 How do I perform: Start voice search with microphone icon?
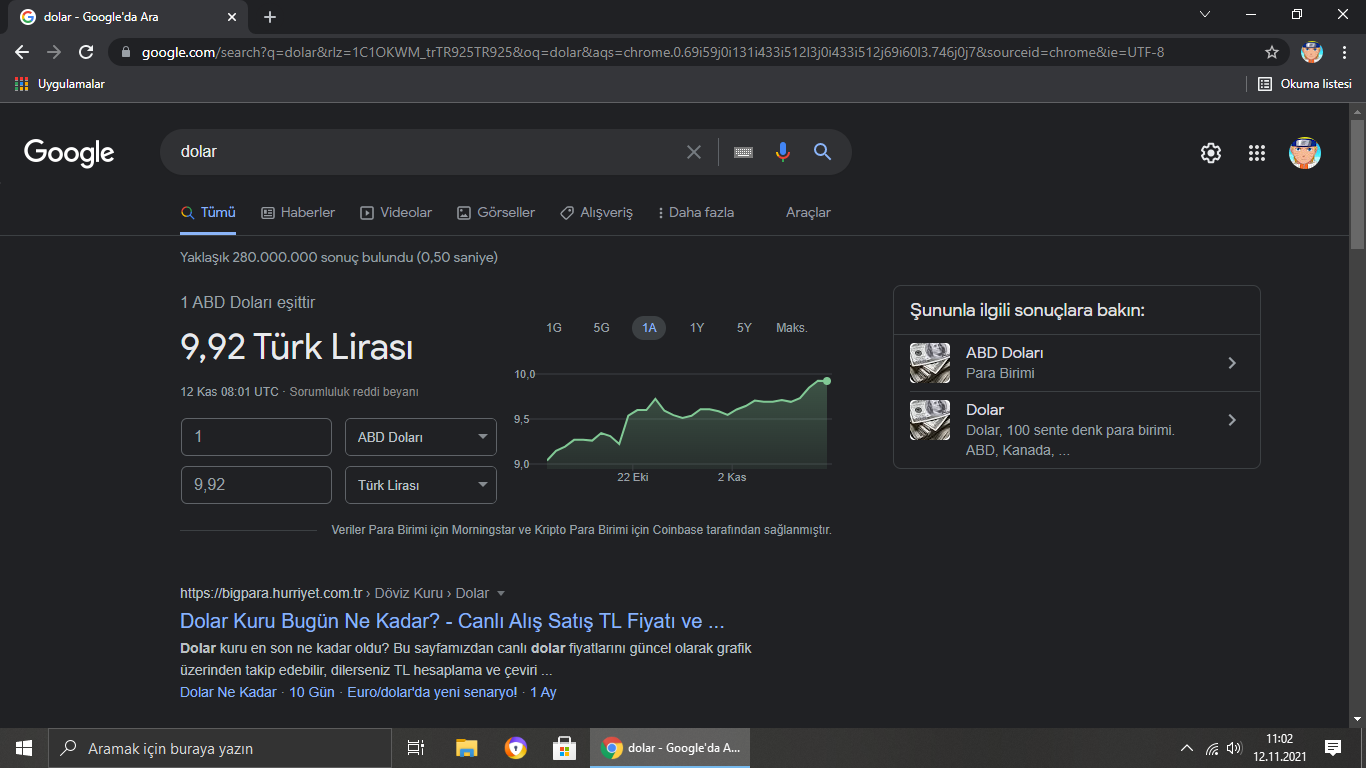tap(783, 152)
